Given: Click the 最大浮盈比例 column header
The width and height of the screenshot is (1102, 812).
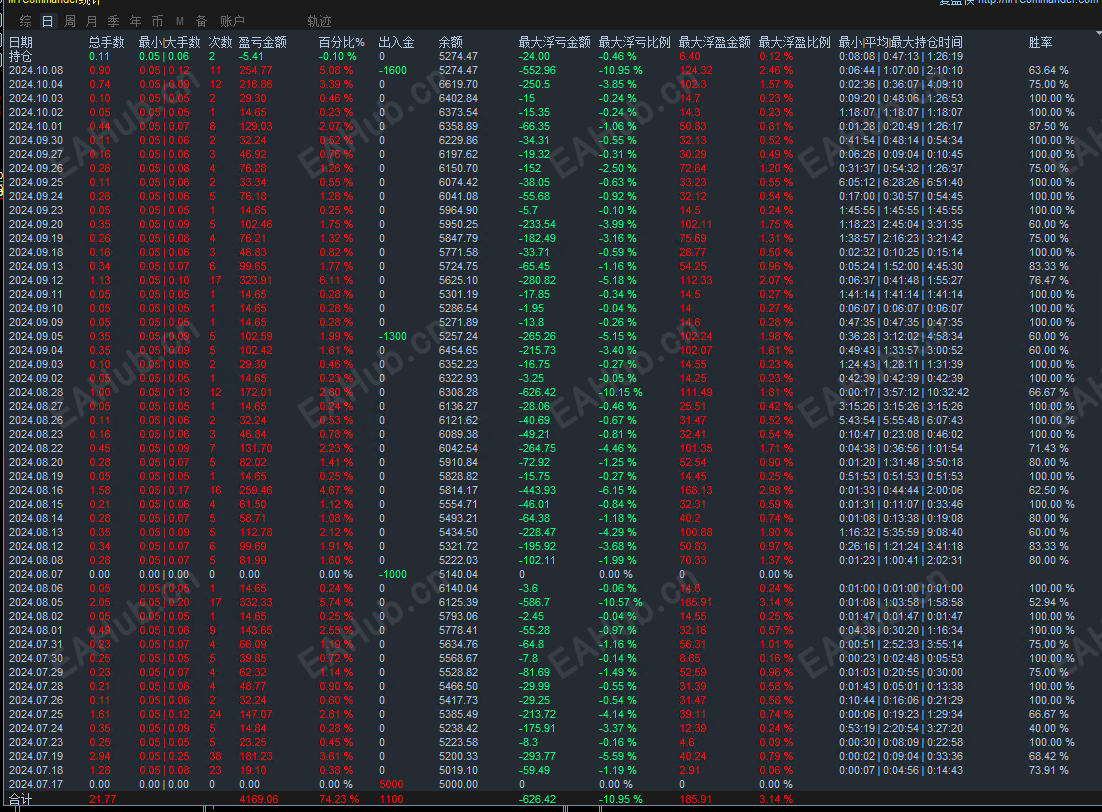Looking at the screenshot, I should click(795, 42).
